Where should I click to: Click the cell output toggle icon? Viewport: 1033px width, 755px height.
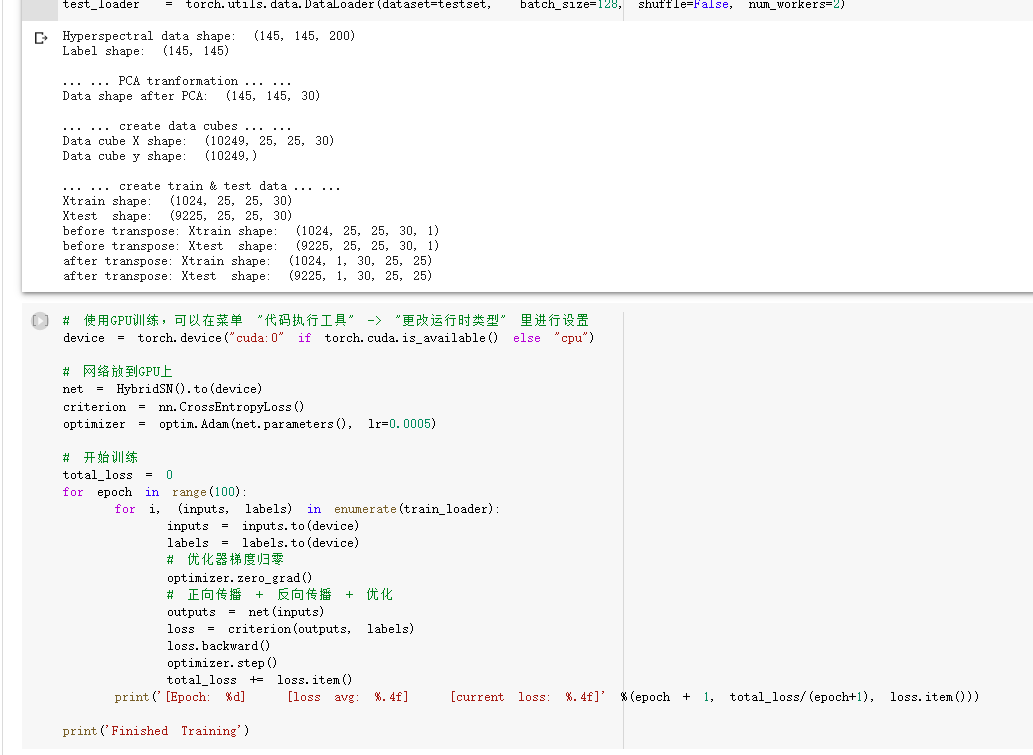coord(41,38)
